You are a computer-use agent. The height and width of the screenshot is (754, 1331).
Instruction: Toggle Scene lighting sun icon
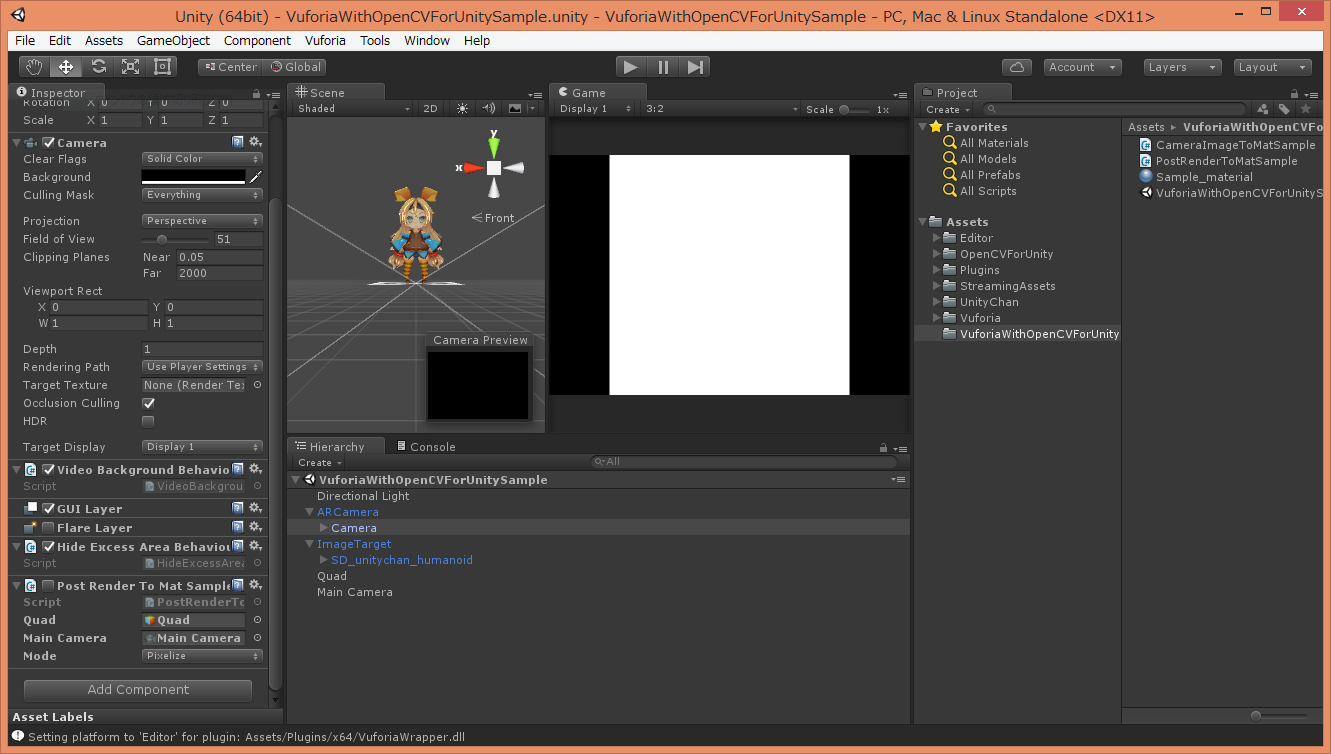click(462, 109)
